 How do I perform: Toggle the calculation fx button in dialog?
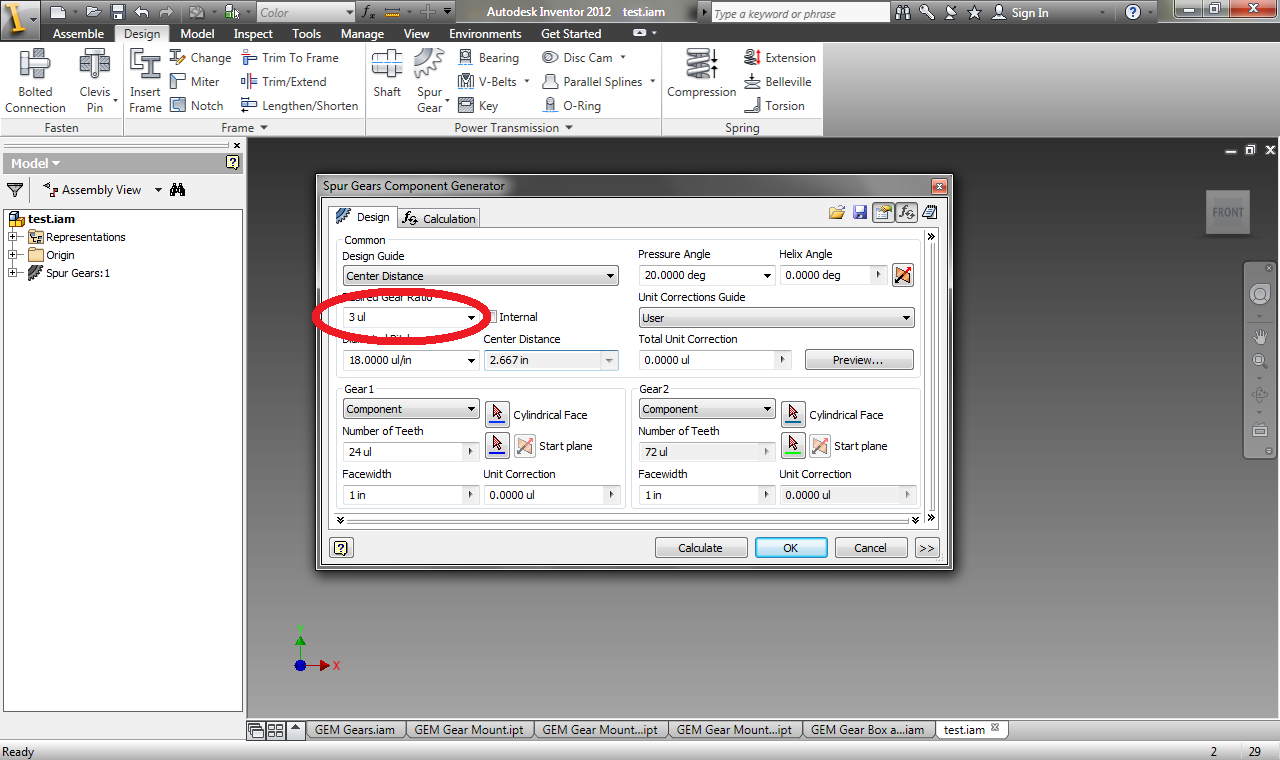pyautogui.click(x=906, y=213)
